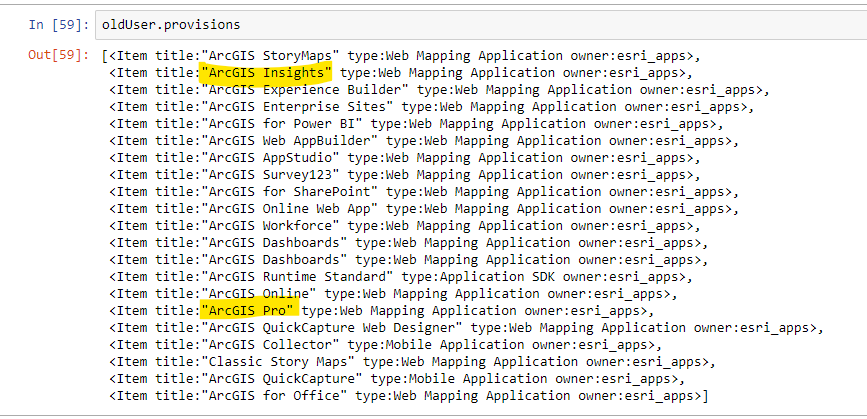Select the "ArcGIS Collector" row
Screen dimensions: 867x419
(x=385, y=345)
